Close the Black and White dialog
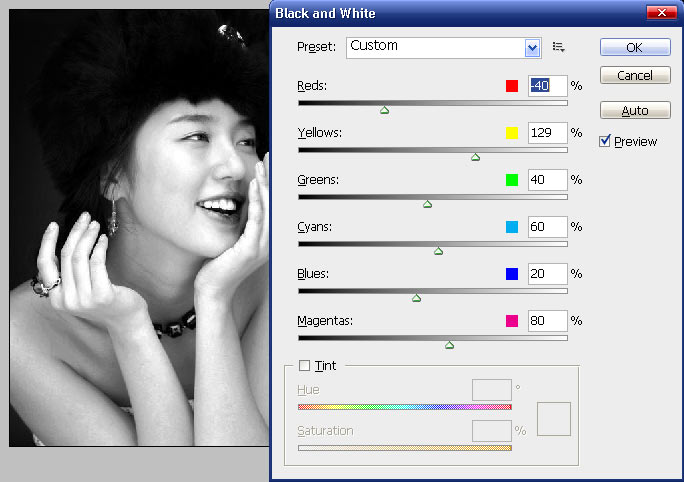684x482 pixels. point(661,13)
